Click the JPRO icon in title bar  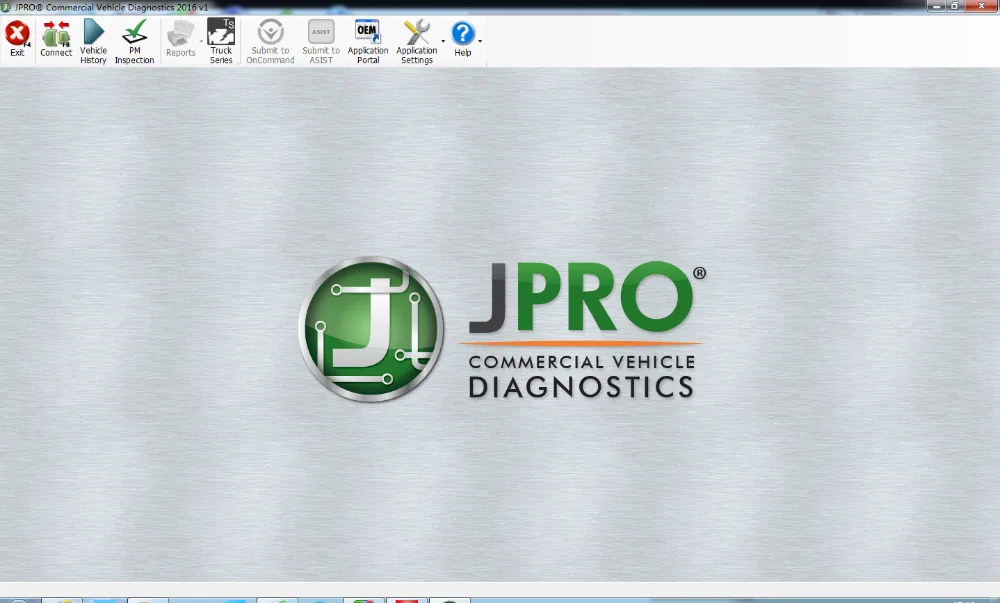(x=6, y=7)
